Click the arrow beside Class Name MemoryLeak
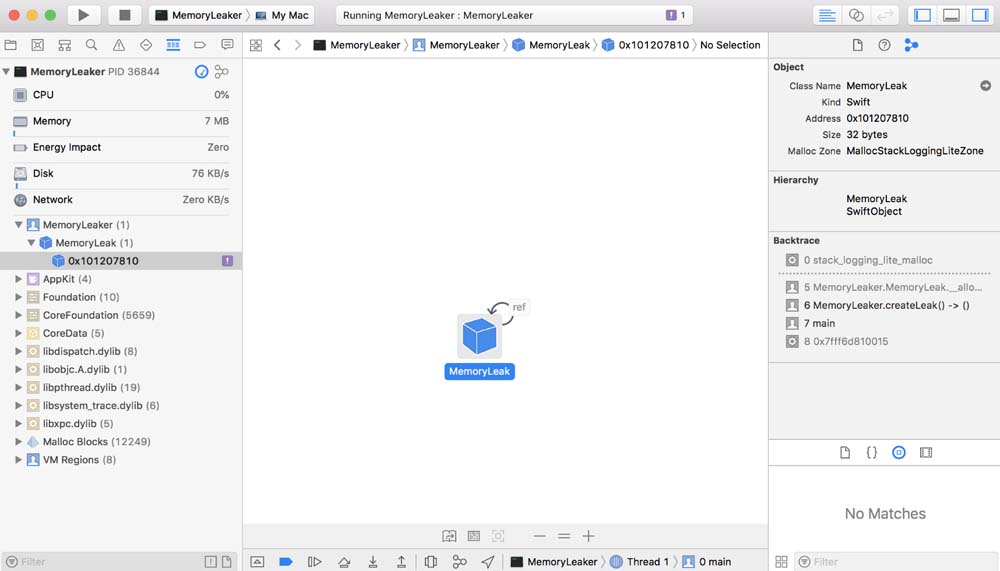 [x=985, y=86]
